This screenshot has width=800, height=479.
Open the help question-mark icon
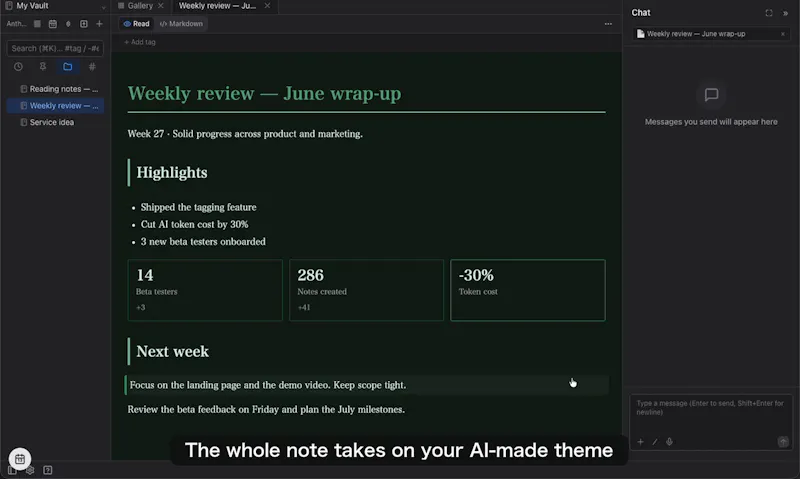point(47,470)
